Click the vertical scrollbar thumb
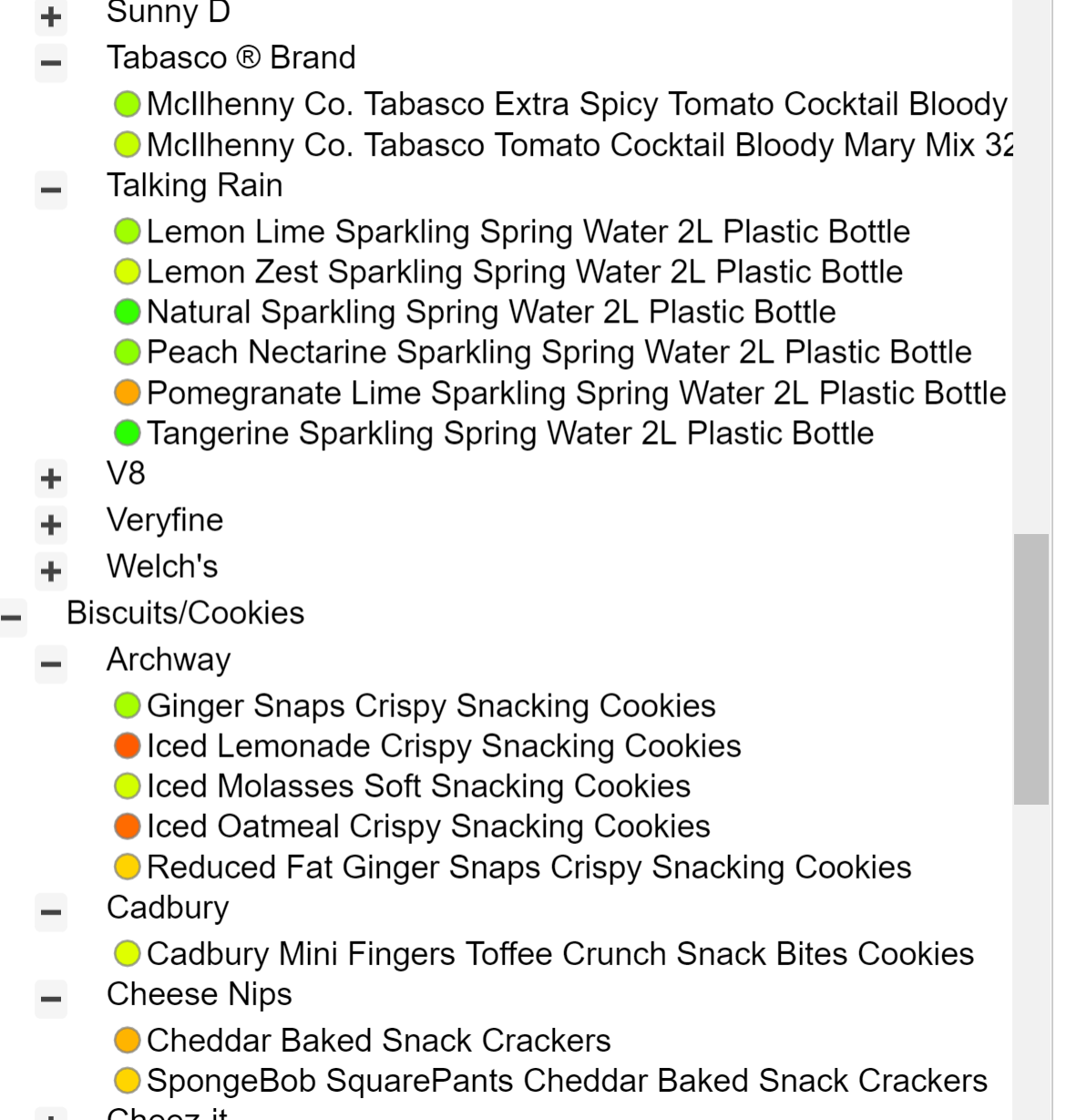The image size is (1087, 1120). [1031, 669]
